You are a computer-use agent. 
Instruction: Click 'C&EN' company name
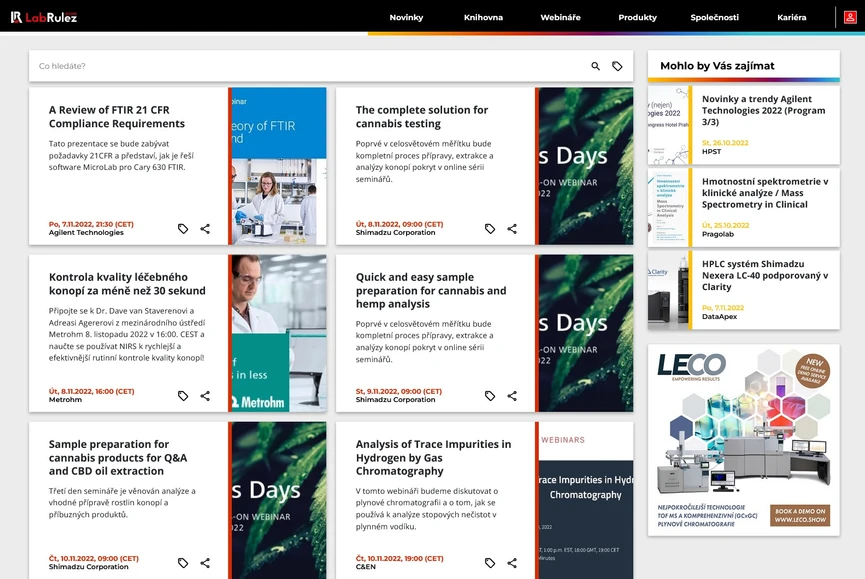coord(365,567)
